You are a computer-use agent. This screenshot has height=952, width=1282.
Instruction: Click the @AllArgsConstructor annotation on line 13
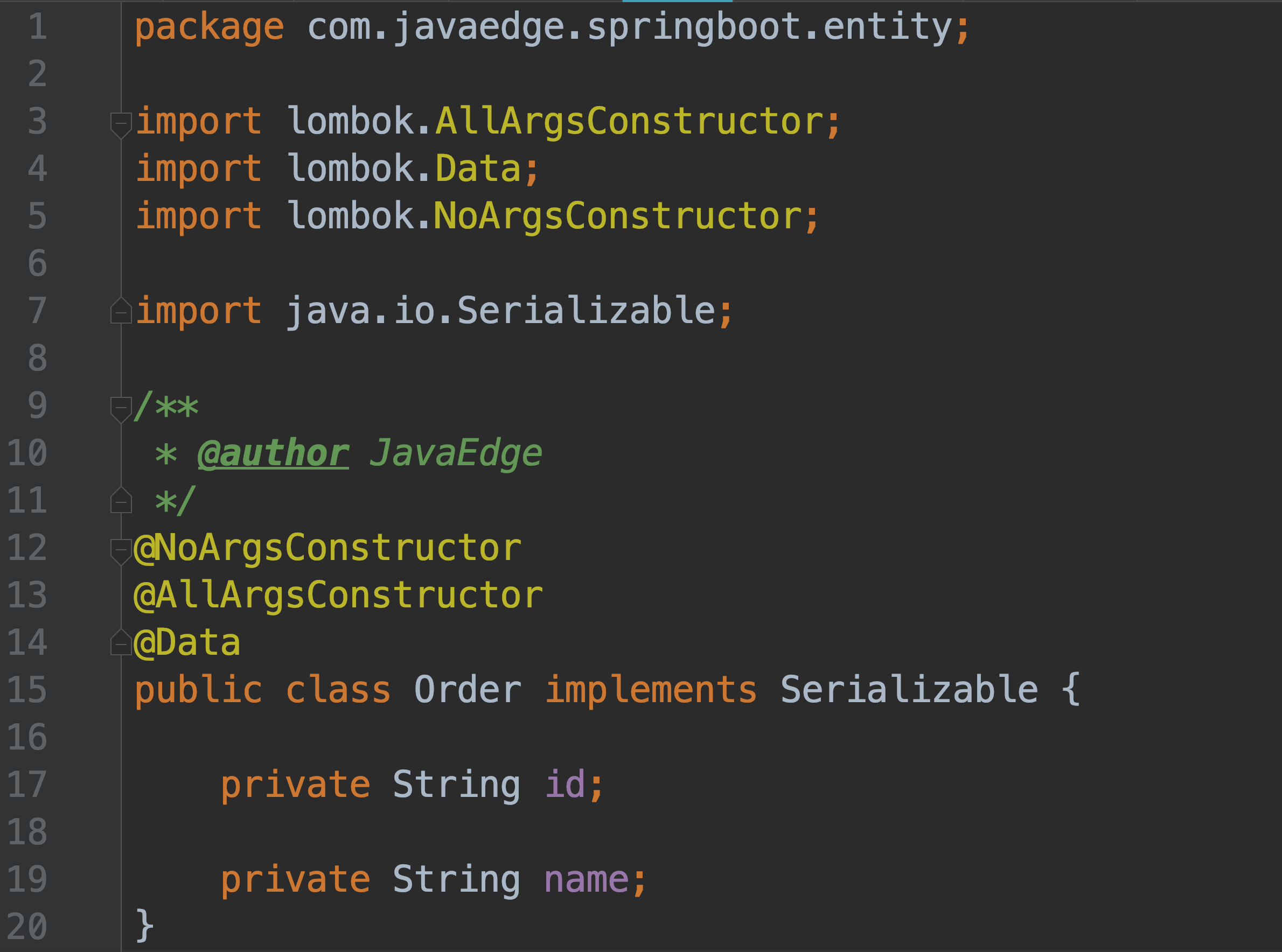point(338,596)
